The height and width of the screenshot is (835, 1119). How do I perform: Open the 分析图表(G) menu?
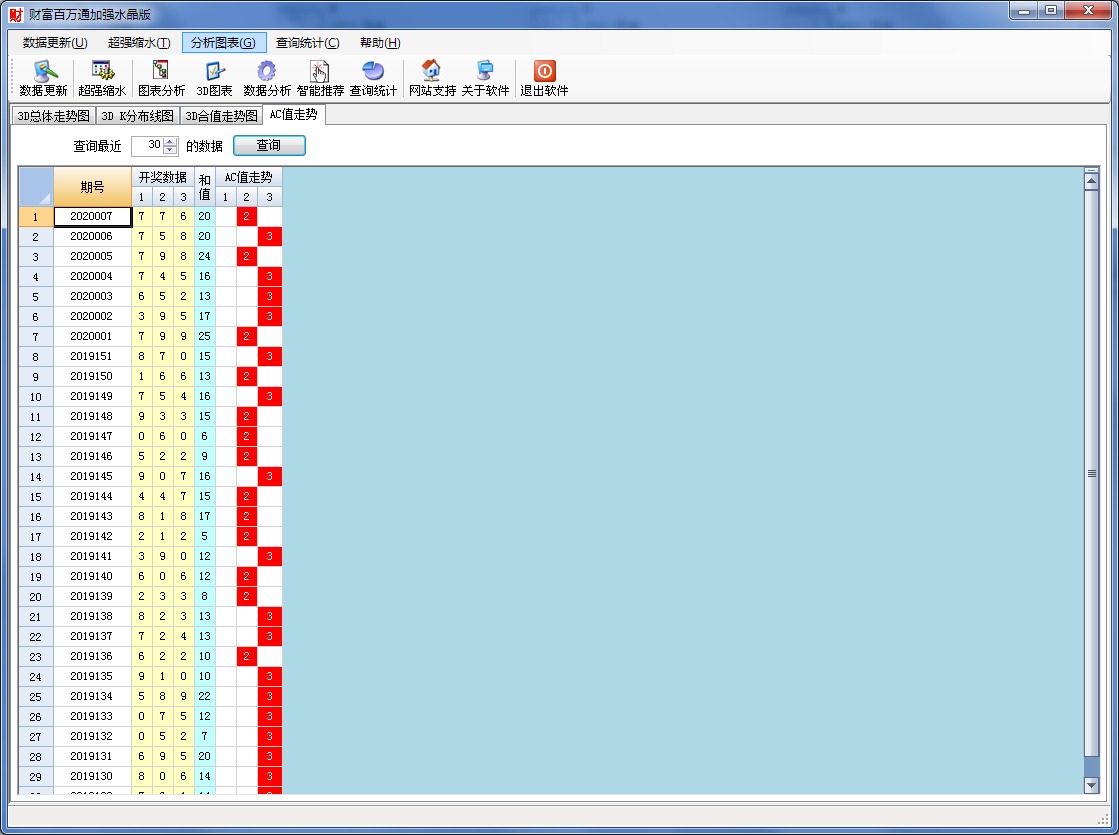click(224, 43)
